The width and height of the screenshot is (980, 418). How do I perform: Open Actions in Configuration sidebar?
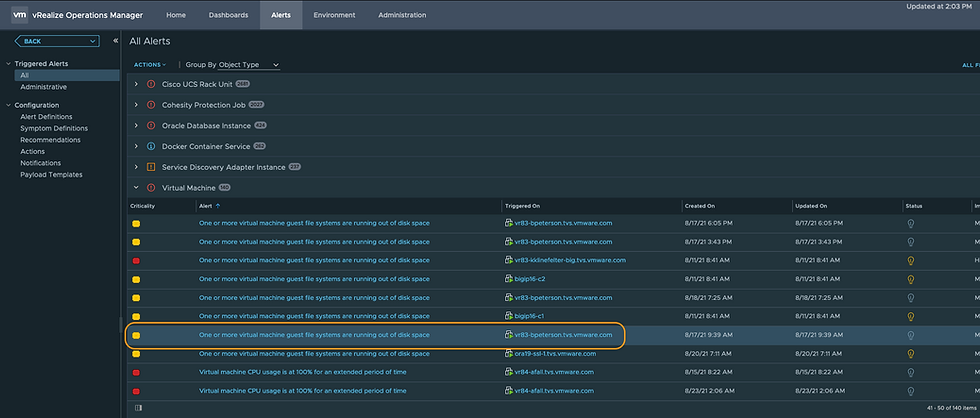(32, 151)
